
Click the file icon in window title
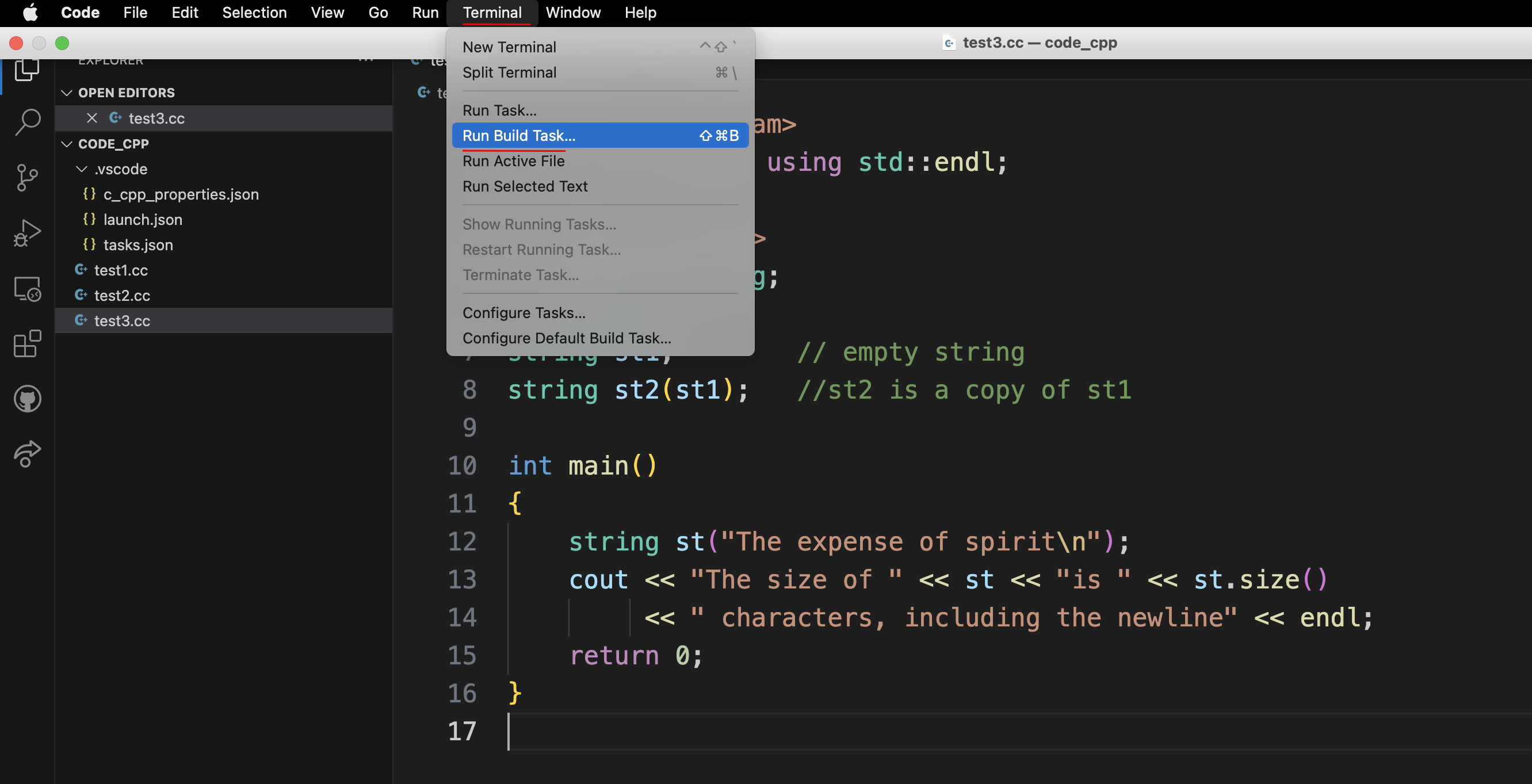(x=949, y=43)
